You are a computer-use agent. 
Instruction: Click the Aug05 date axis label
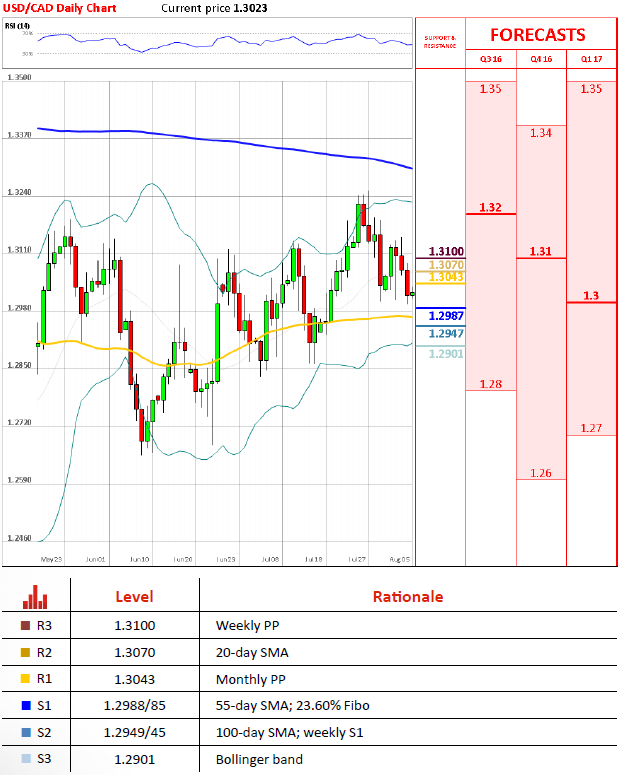coord(400,559)
